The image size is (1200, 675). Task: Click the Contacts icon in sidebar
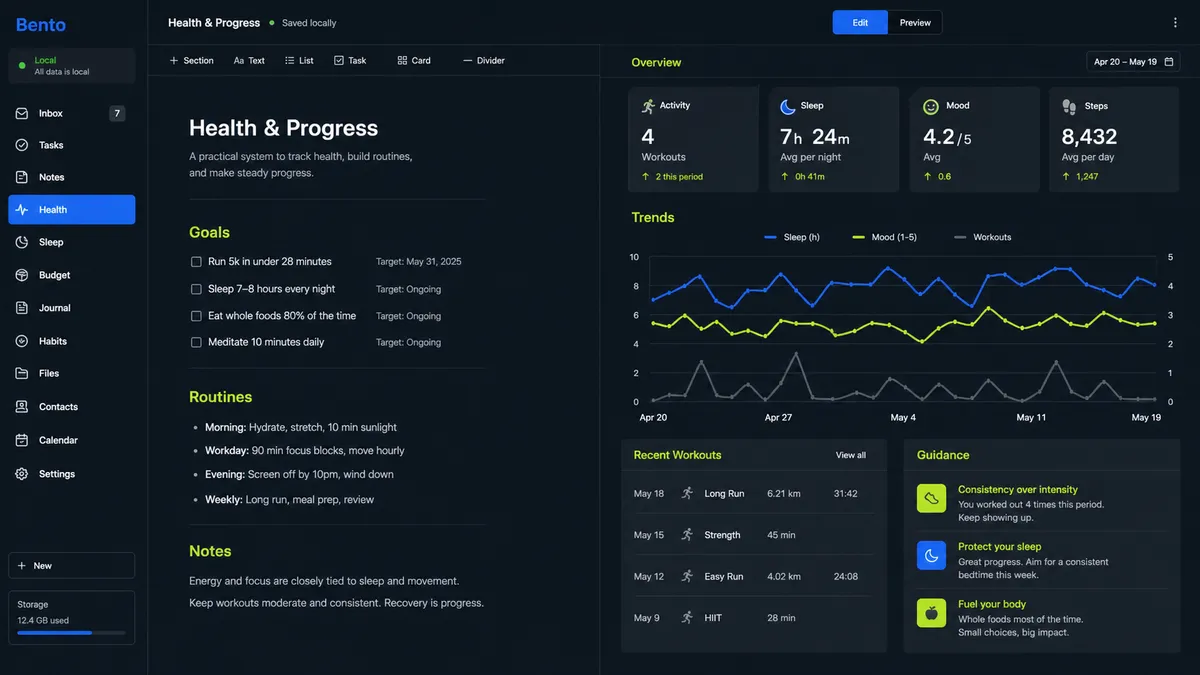click(x=22, y=407)
